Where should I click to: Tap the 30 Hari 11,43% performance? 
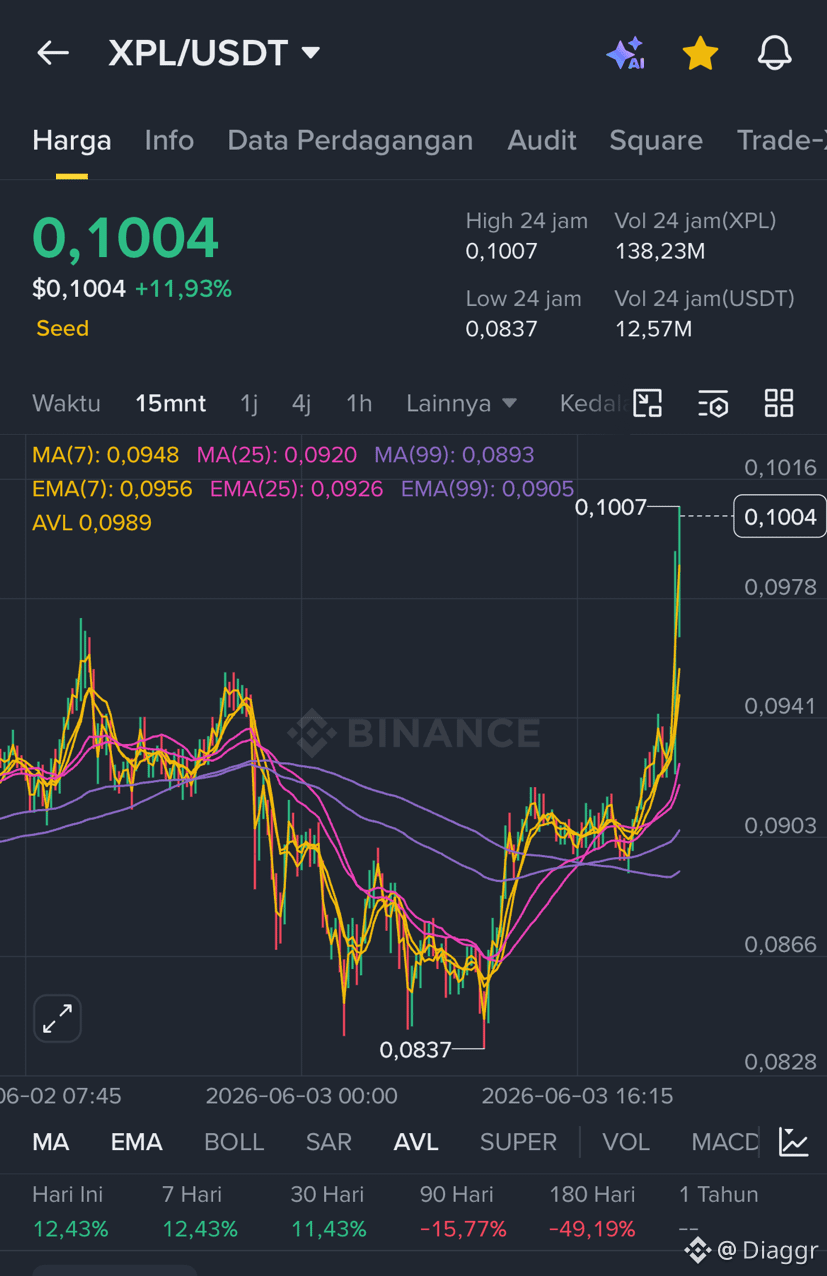pos(329,1212)
